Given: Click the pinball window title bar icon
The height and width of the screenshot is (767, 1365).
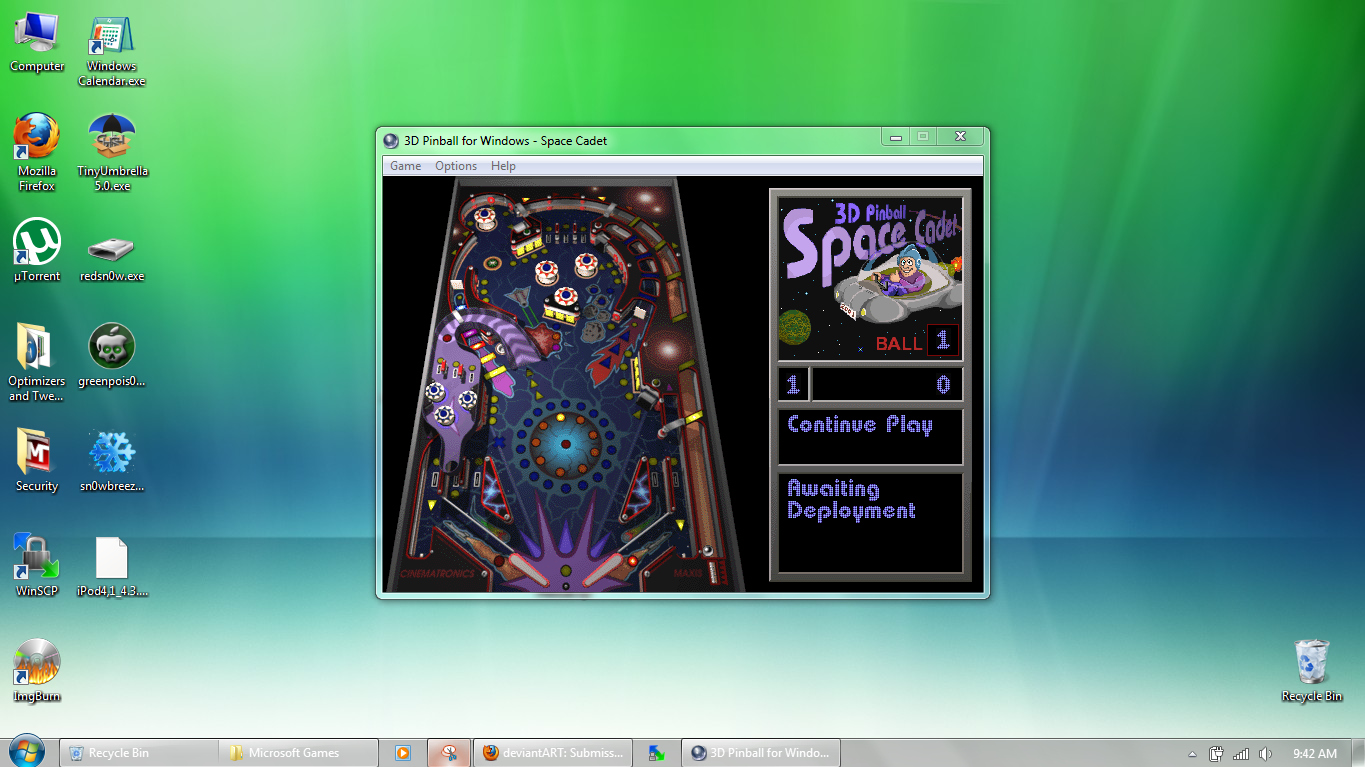Looking at the screenshot, I should click(391, 140).
